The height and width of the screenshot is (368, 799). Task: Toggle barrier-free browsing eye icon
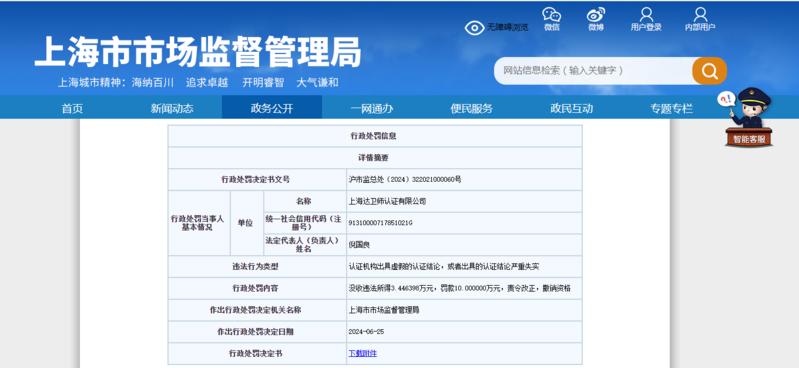coord(474,28)
